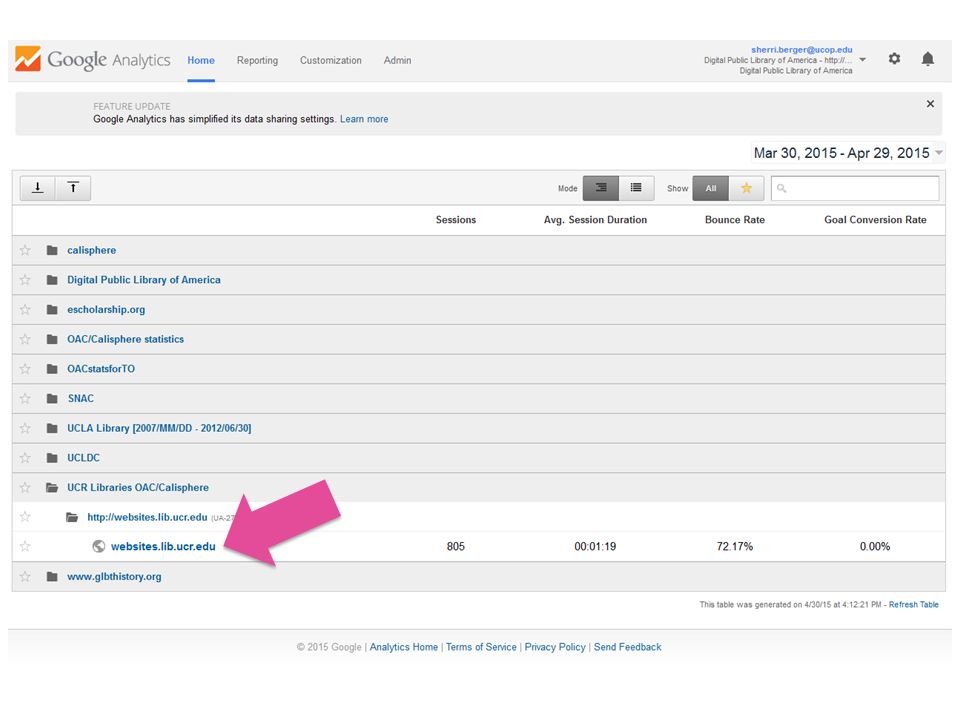Expand the OACstatsforTO folder icon

[52, 369]
